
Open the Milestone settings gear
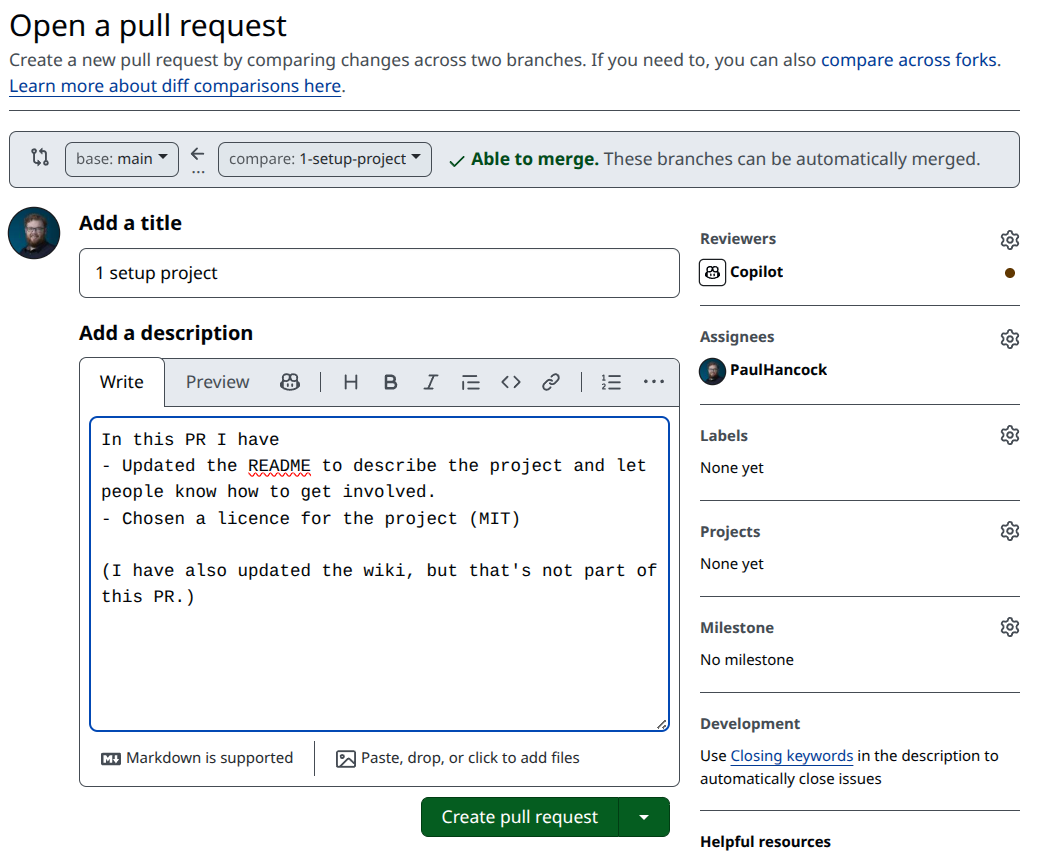pos(1009,627)
